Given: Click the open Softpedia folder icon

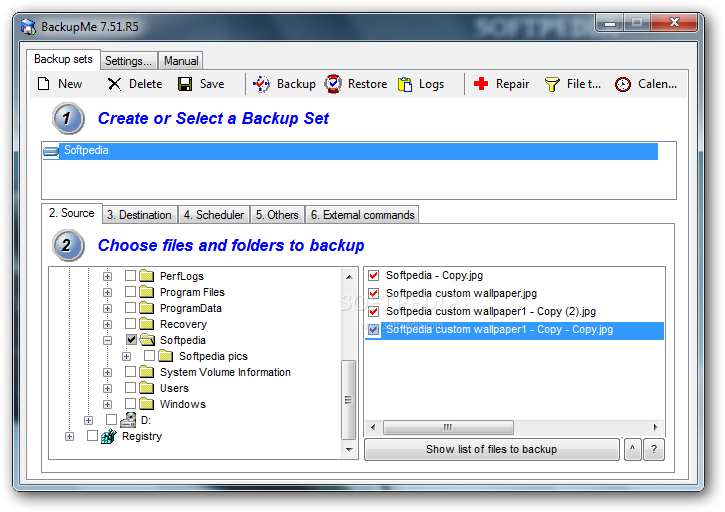Looking at the screenshot, I should tap(147, 340).
